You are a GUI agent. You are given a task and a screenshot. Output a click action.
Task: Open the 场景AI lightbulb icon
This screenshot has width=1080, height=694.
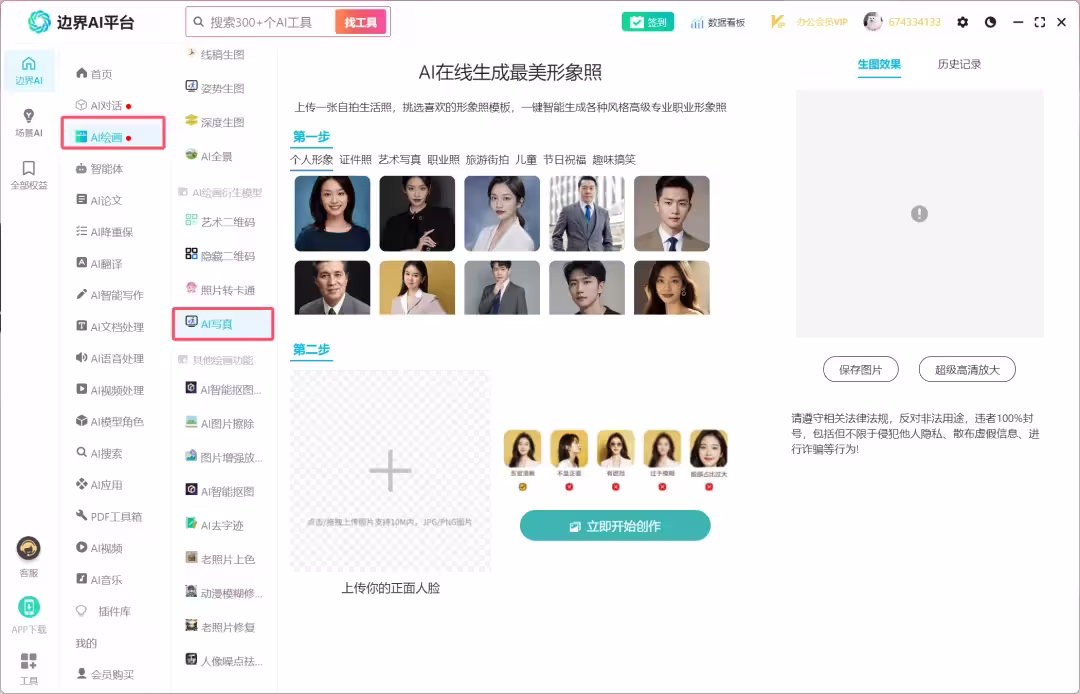pos(28,123)
